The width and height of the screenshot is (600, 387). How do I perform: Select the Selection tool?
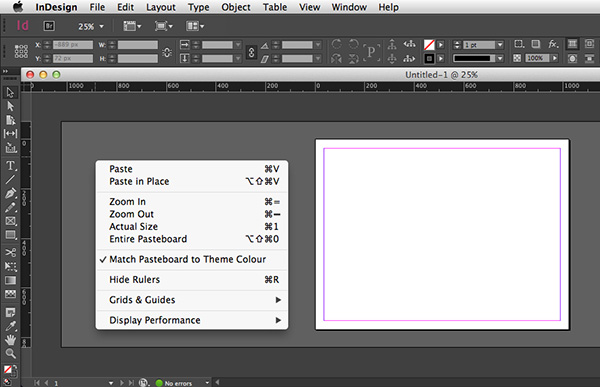10,92
